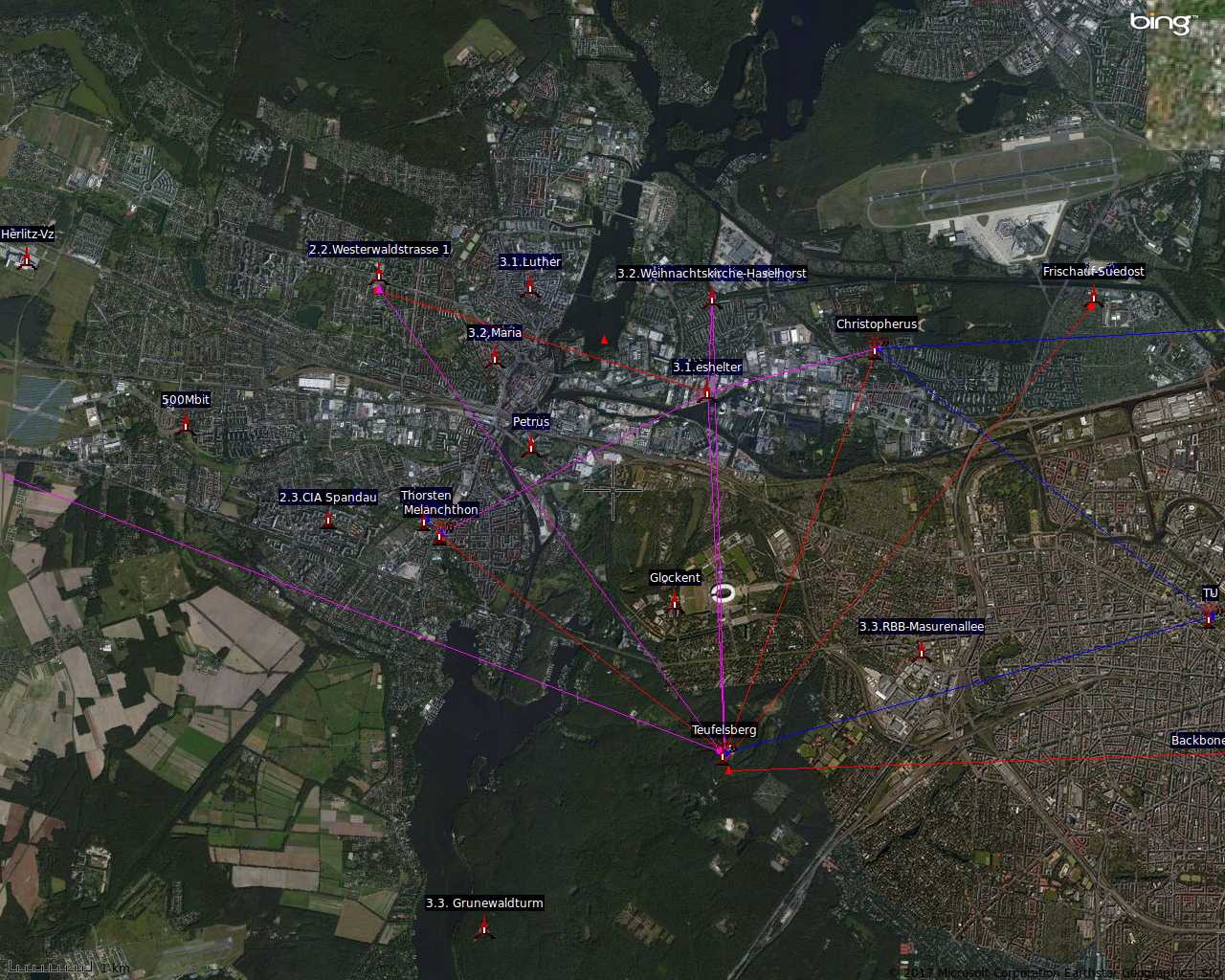Click the Frischauf-Suedost antenna marker
This screenshot has width=1225, height=980.
coord(1093,298)
